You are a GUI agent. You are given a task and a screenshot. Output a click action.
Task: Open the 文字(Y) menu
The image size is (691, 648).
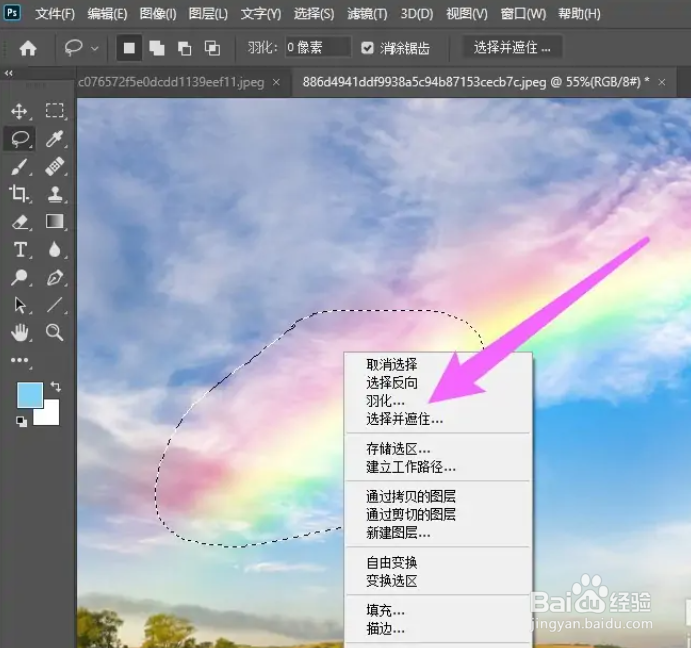(260, 14)
